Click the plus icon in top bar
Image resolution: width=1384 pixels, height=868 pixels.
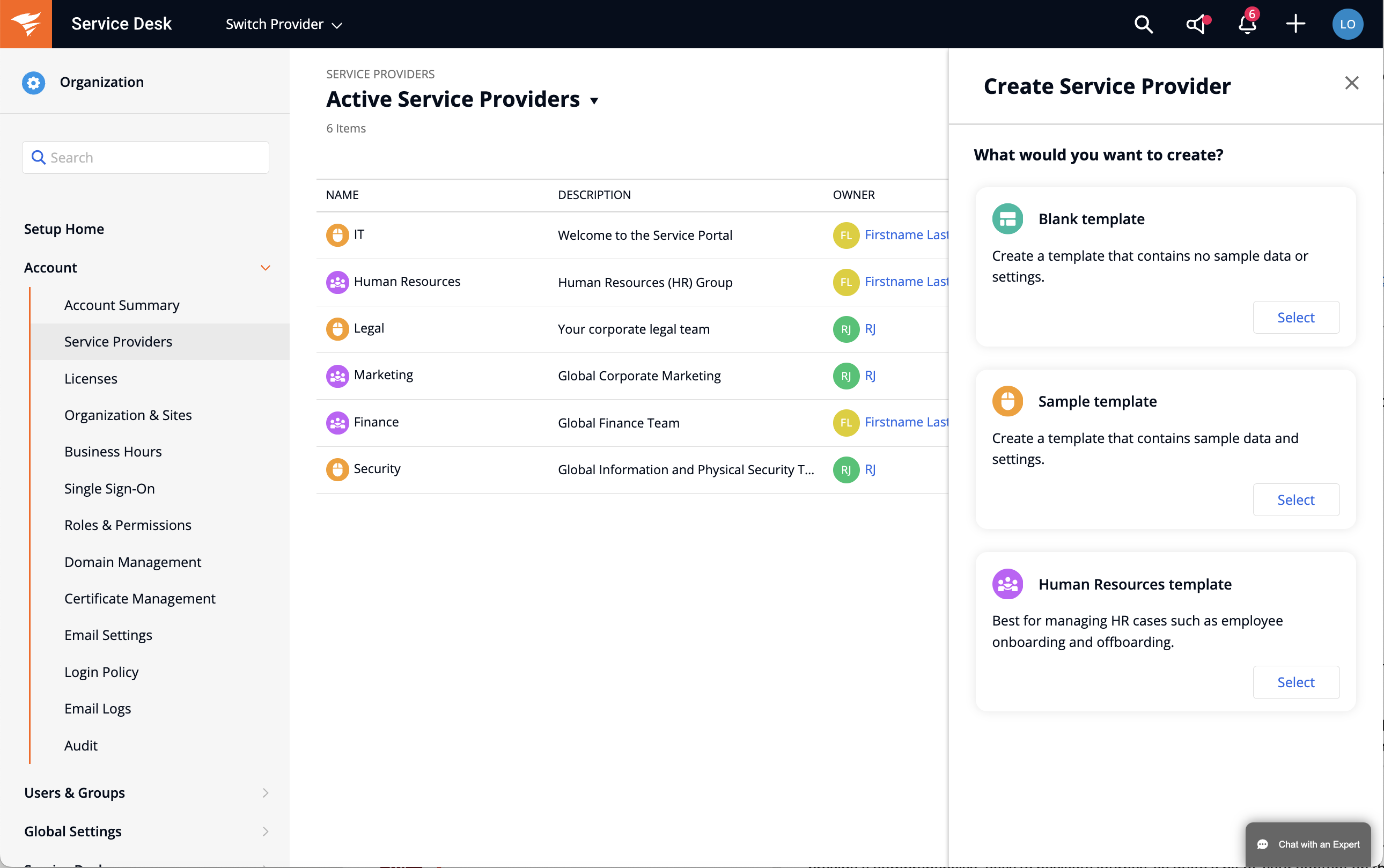pyautogui.click(x=1295, y=24)
